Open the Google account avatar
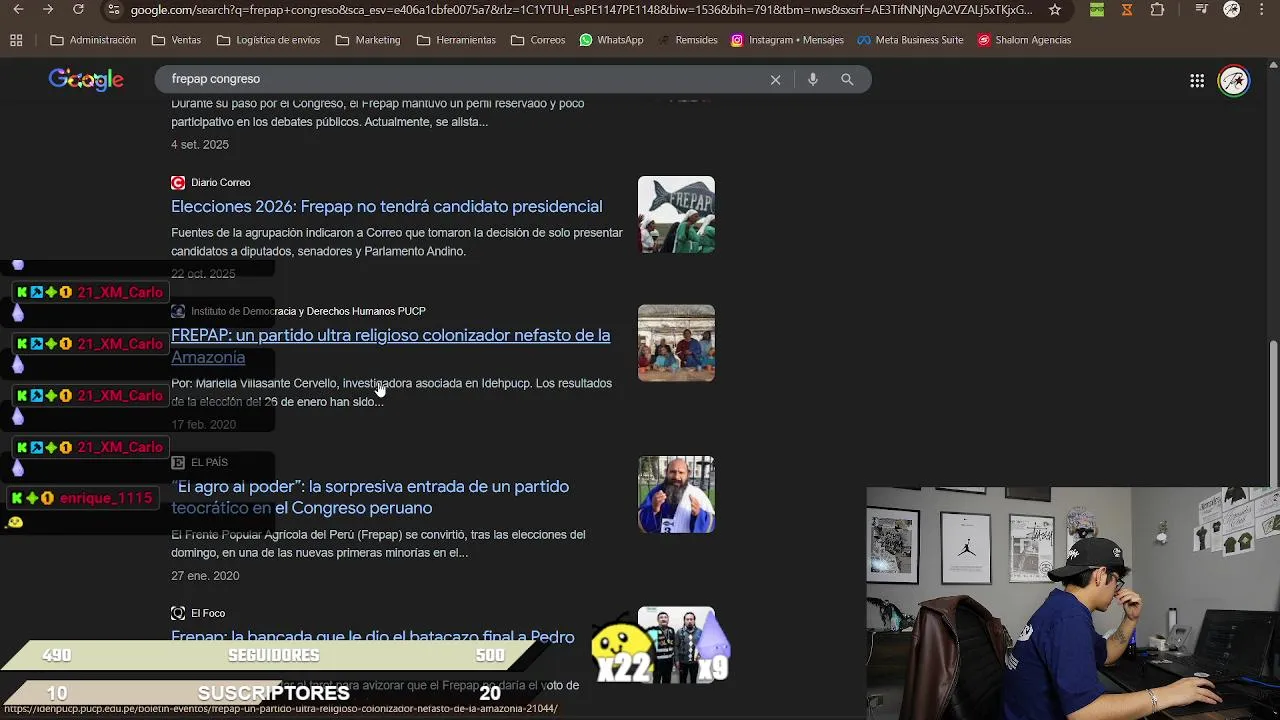 (1234, 80)
